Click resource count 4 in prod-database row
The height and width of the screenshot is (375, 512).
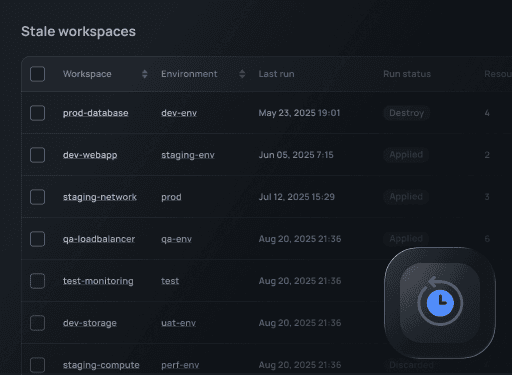pyautogui.click(x=487, y=113)
